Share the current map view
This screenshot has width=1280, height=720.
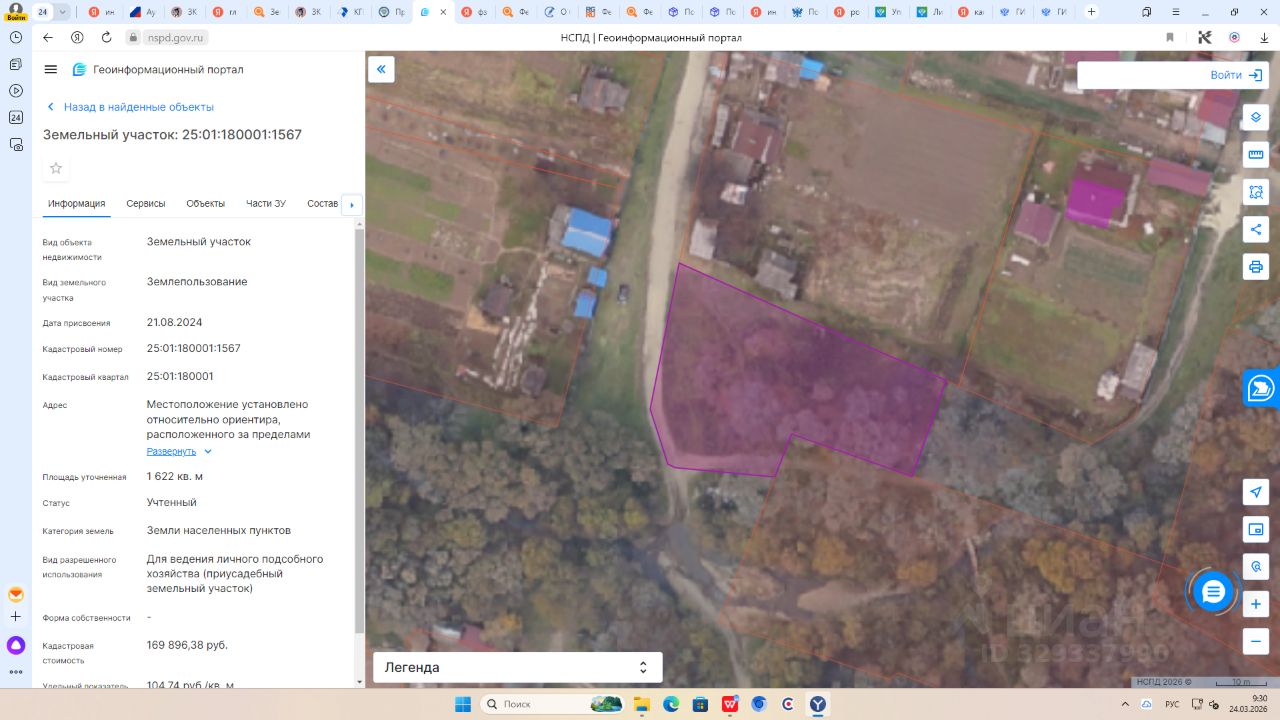(1256, 229)
